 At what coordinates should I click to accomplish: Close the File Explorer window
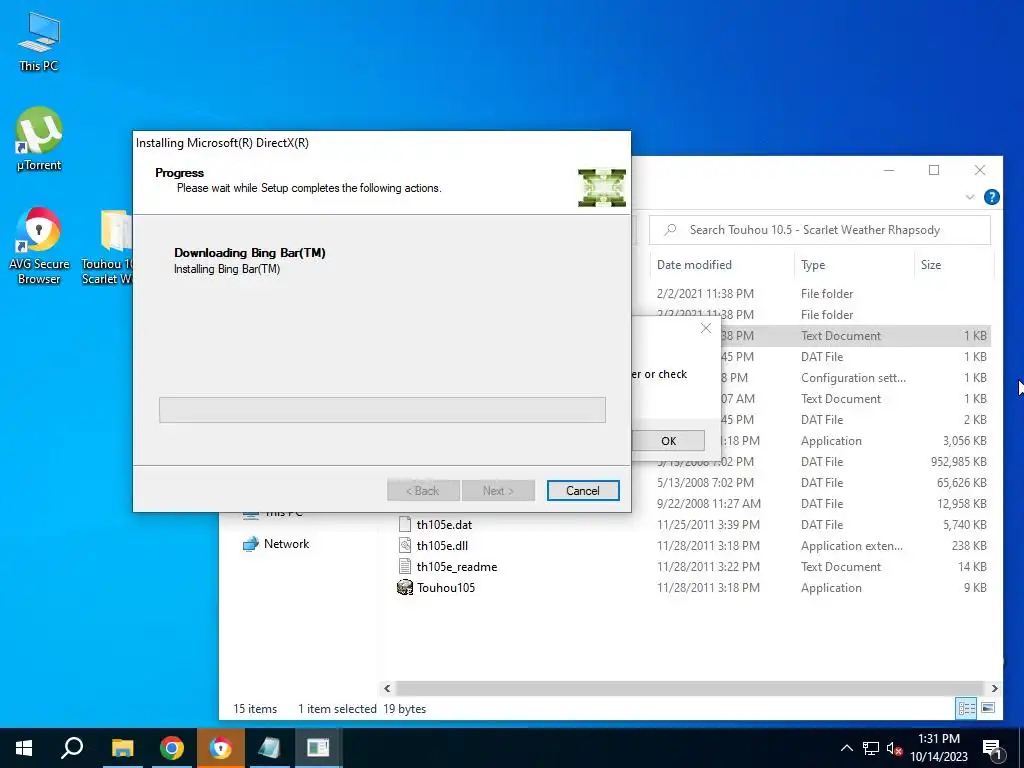pyautogui.click(x=980, y=170)
